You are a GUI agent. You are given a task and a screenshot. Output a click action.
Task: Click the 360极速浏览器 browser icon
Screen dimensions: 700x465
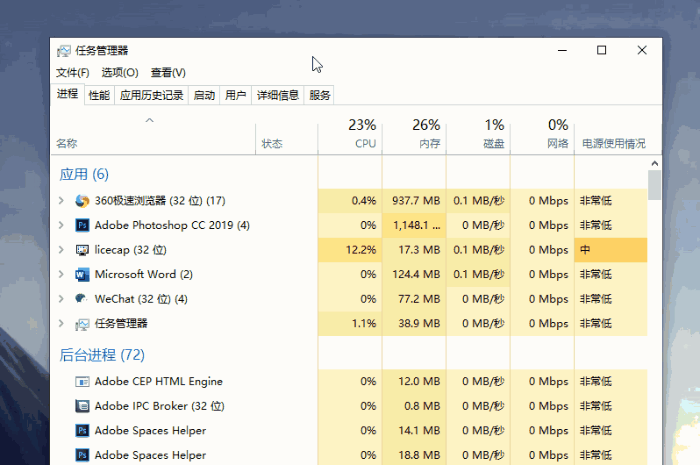point(83,201)
